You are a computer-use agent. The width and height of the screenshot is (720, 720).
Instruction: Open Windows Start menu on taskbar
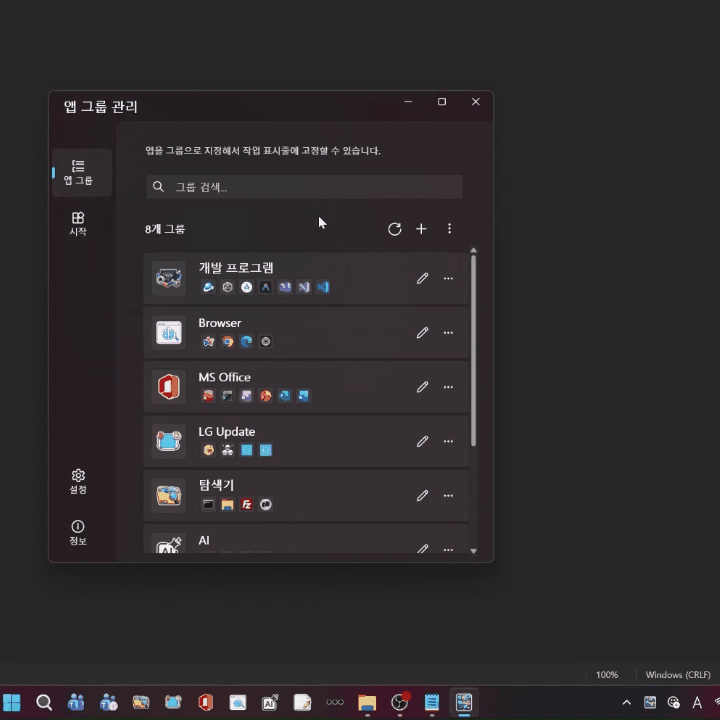tap(12, 702)
